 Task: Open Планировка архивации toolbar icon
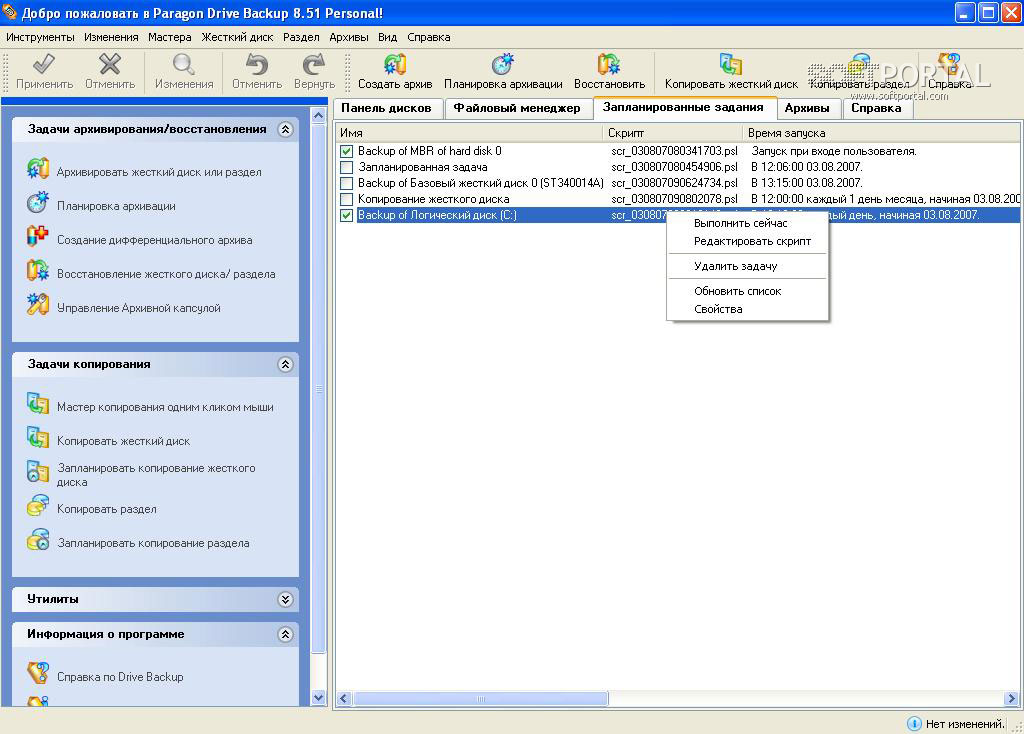point(503,64)
